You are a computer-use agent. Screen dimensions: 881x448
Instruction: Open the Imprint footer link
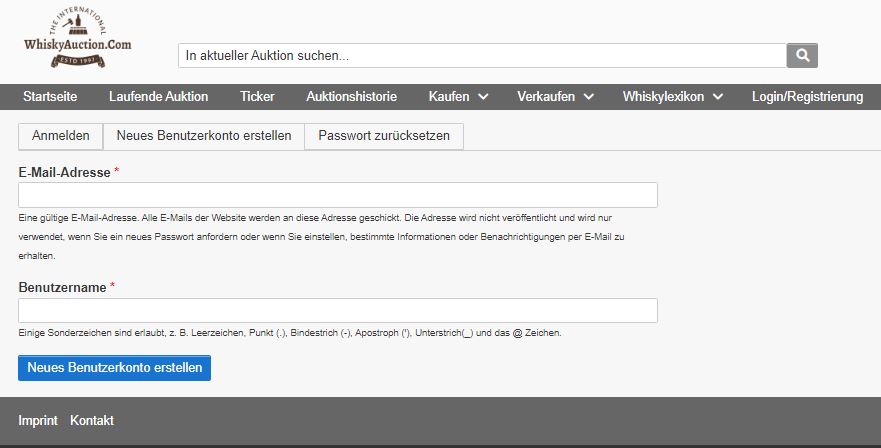pyautogui.click(x=38, y=421)
